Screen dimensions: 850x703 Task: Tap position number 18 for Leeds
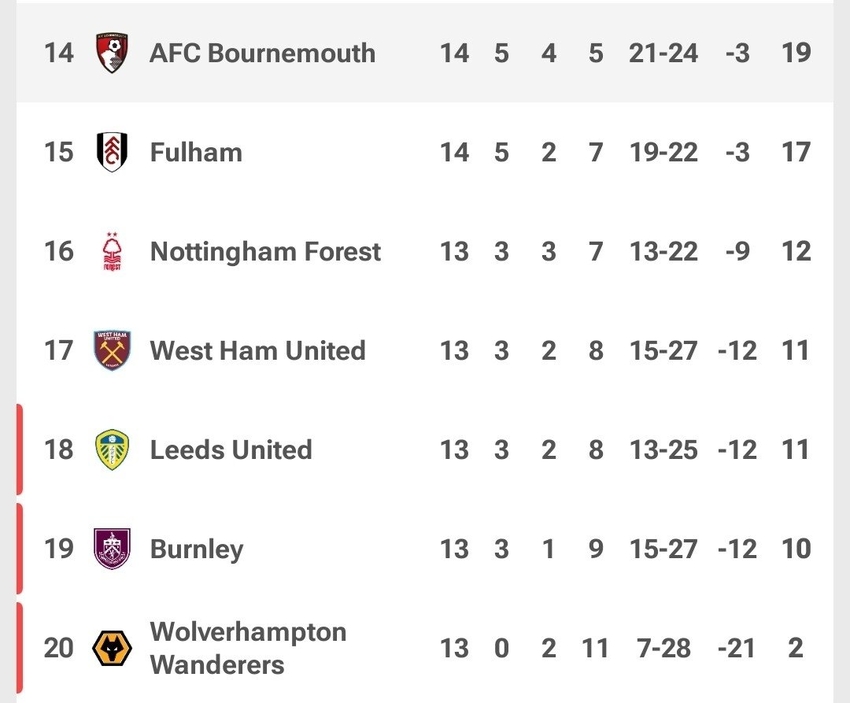[x=59, y=449]
